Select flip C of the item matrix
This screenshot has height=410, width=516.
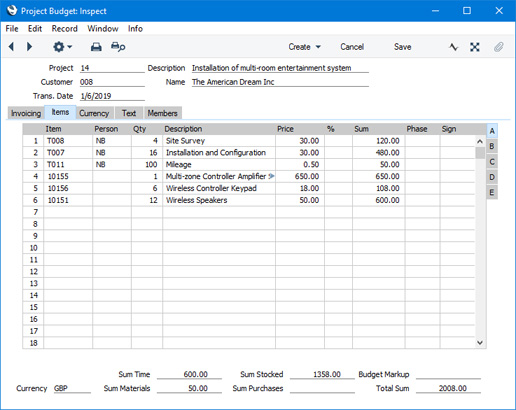point(492,162)
